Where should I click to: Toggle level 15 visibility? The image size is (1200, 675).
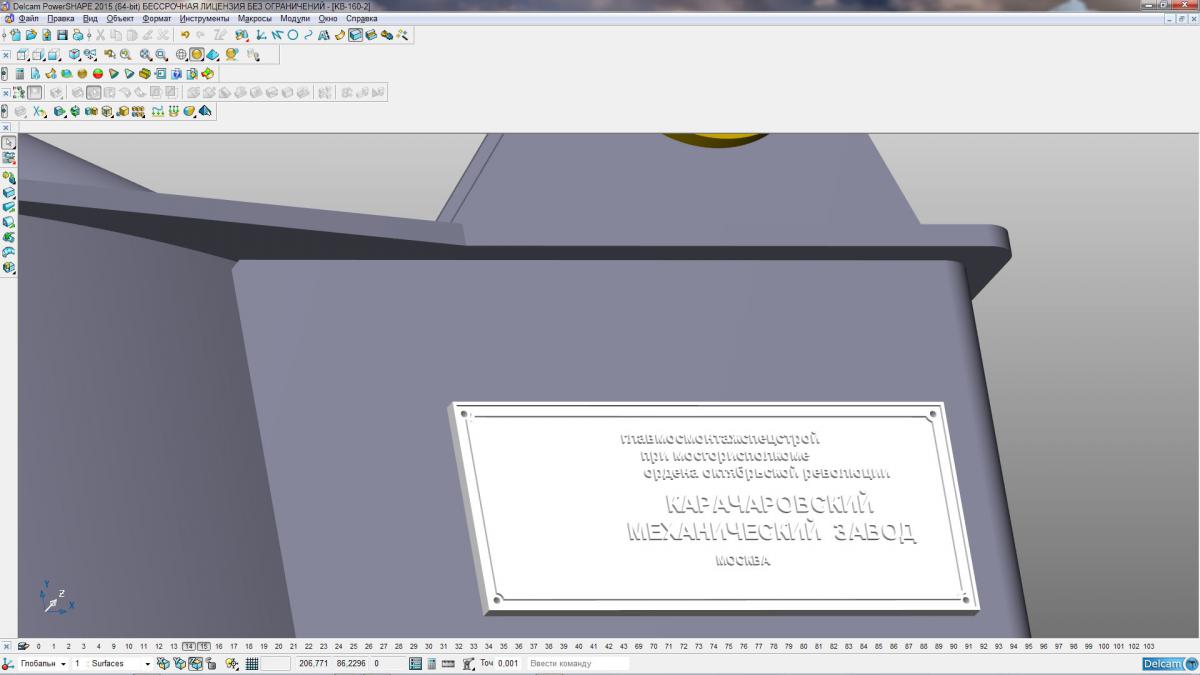(x=204, y=646)
